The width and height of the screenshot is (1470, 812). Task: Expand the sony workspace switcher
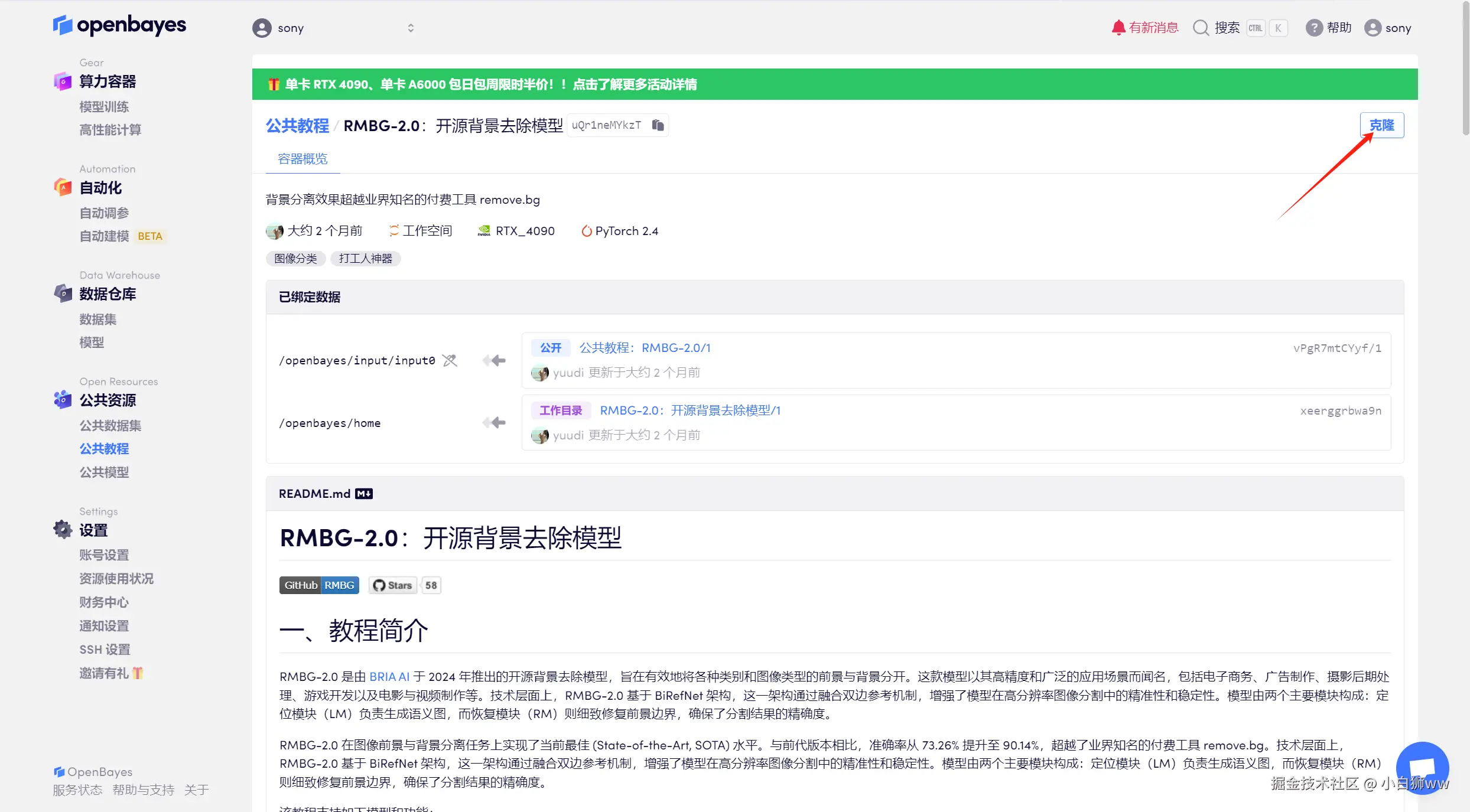coord(411,28)
